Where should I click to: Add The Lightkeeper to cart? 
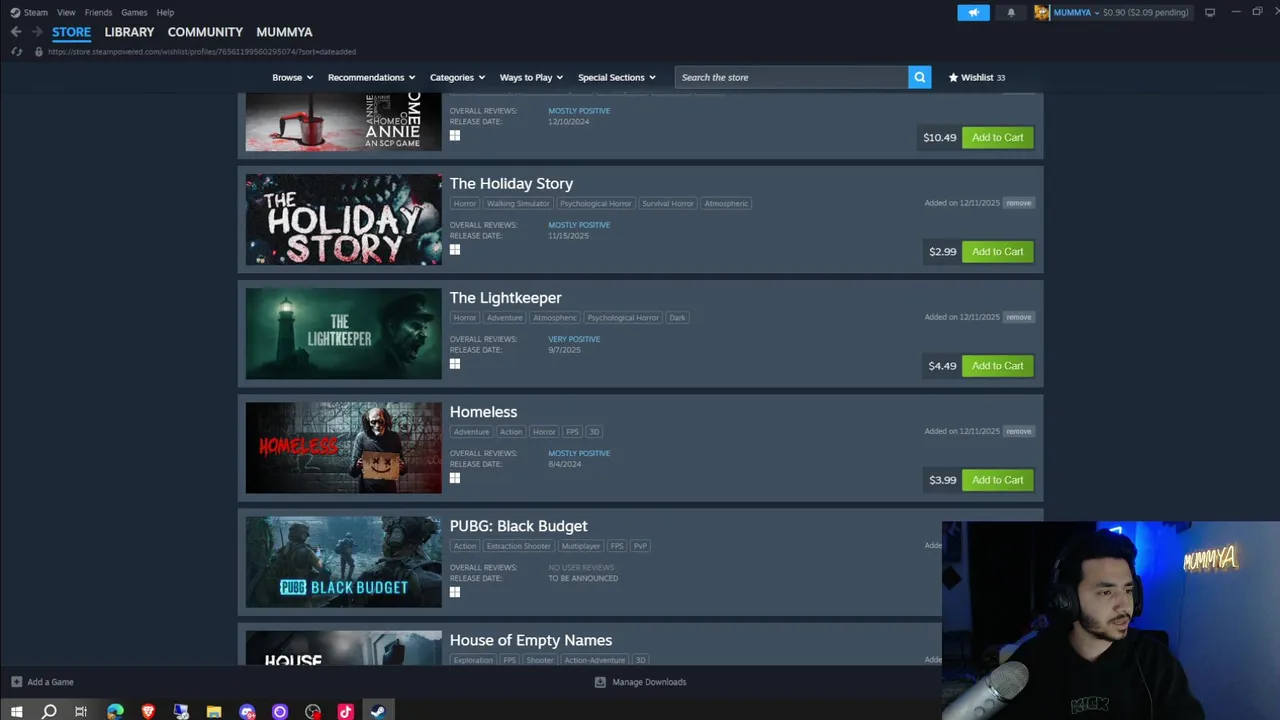click(997, 365)
